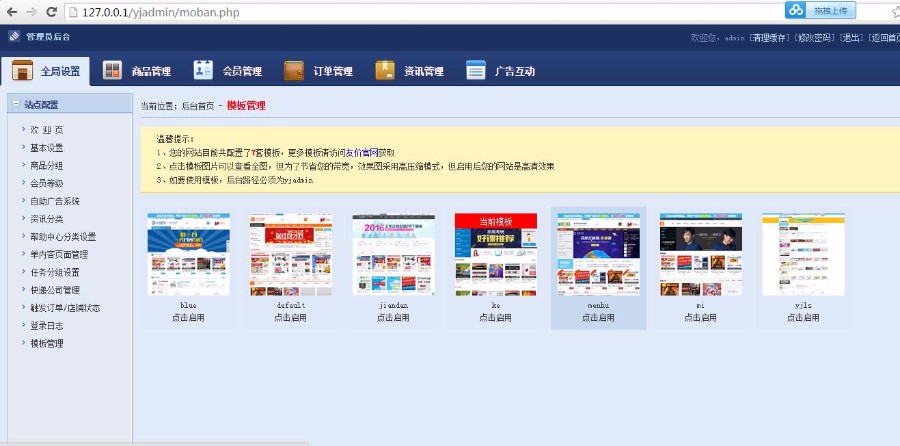Click 点击启用 under yjlz template
The width and height of the screenshot is (900, 446).
pyautogui.click(x=803, y=317)
